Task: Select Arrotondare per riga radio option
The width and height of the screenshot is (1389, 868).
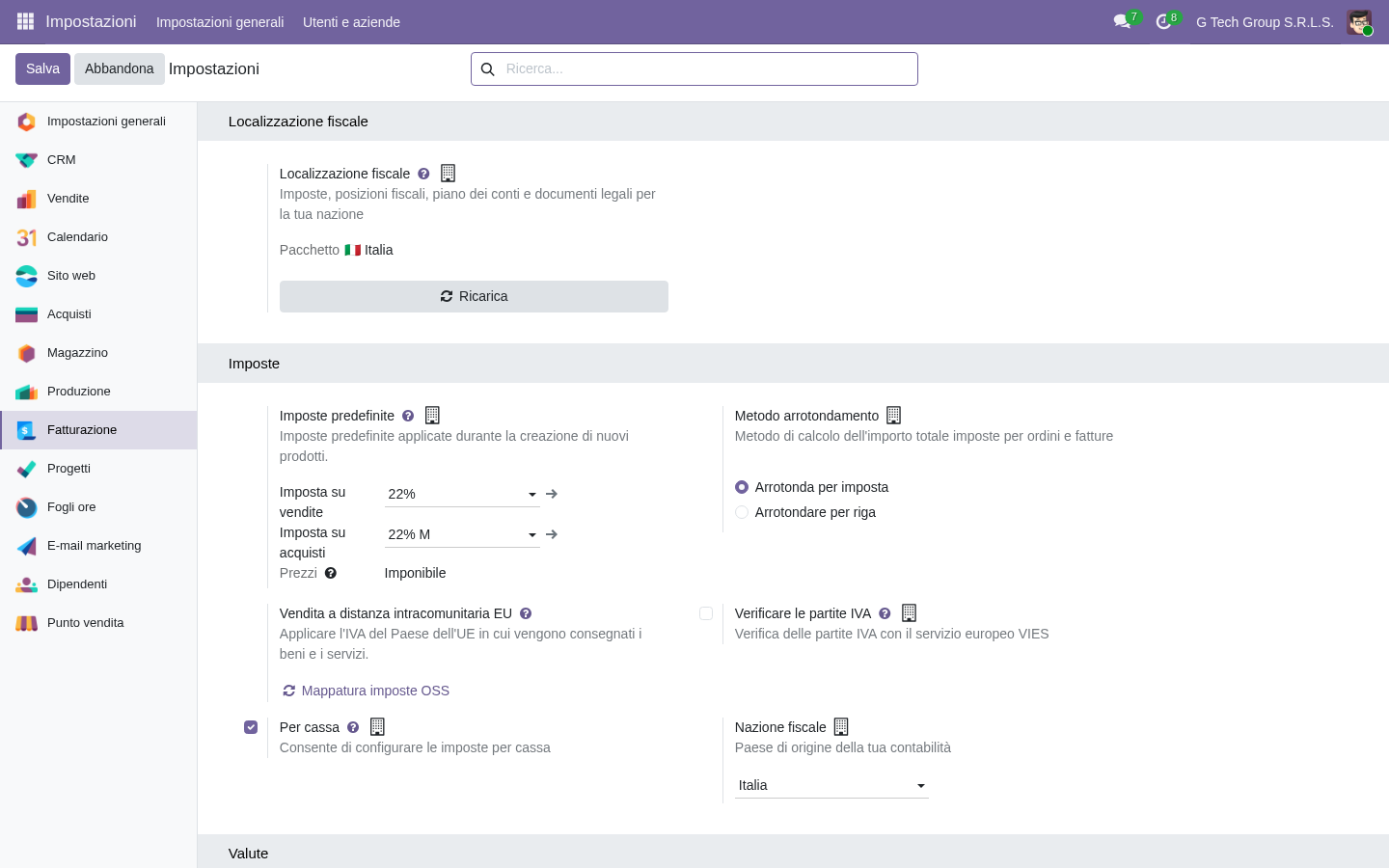Action: pyautogui.click(x=742, y=512)
